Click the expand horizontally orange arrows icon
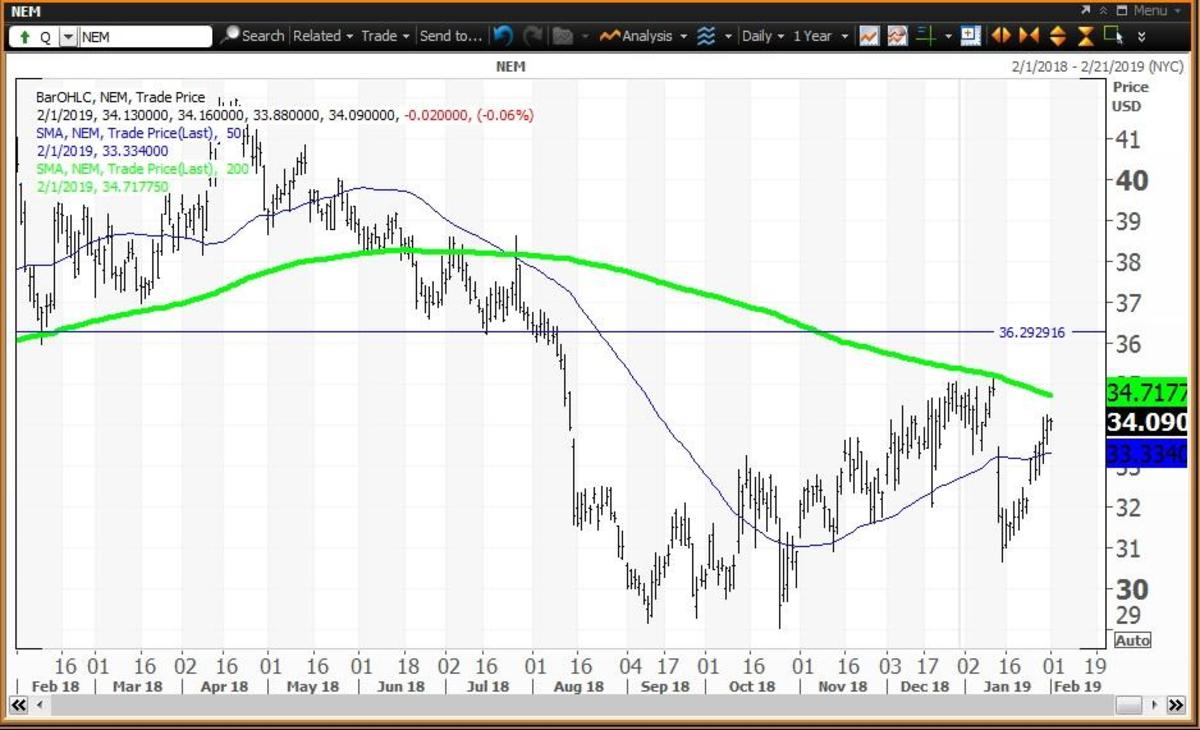Viewport: 1200px width, 730px height. click(1001, 36)
